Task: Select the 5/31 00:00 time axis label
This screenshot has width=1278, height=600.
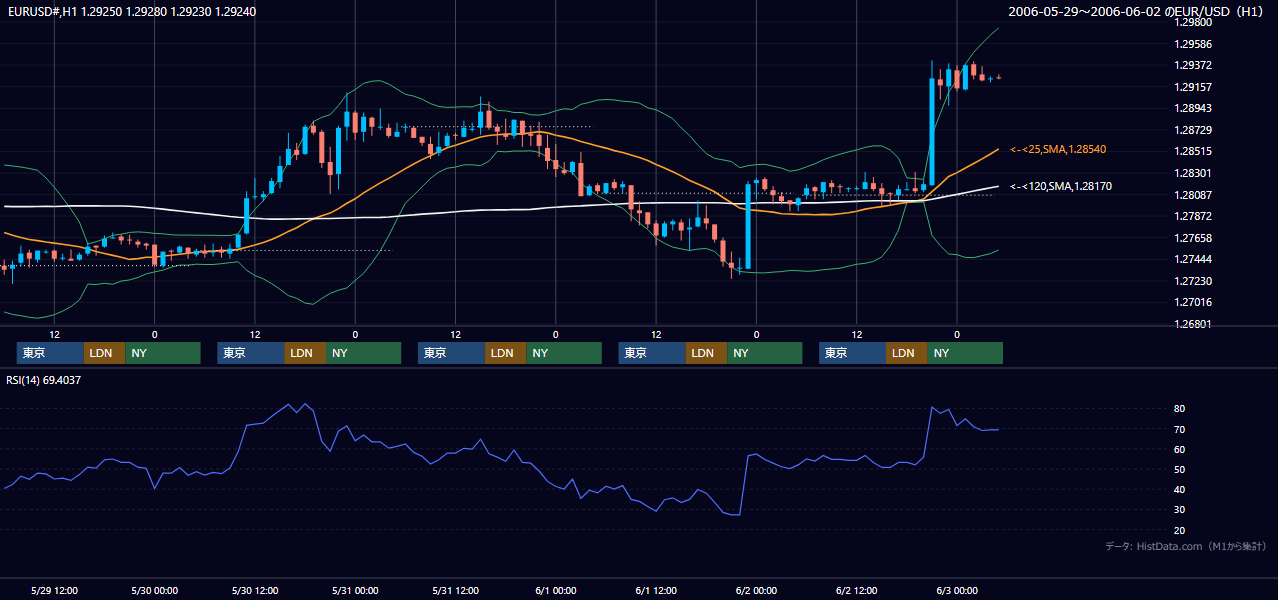Action: 355,590
